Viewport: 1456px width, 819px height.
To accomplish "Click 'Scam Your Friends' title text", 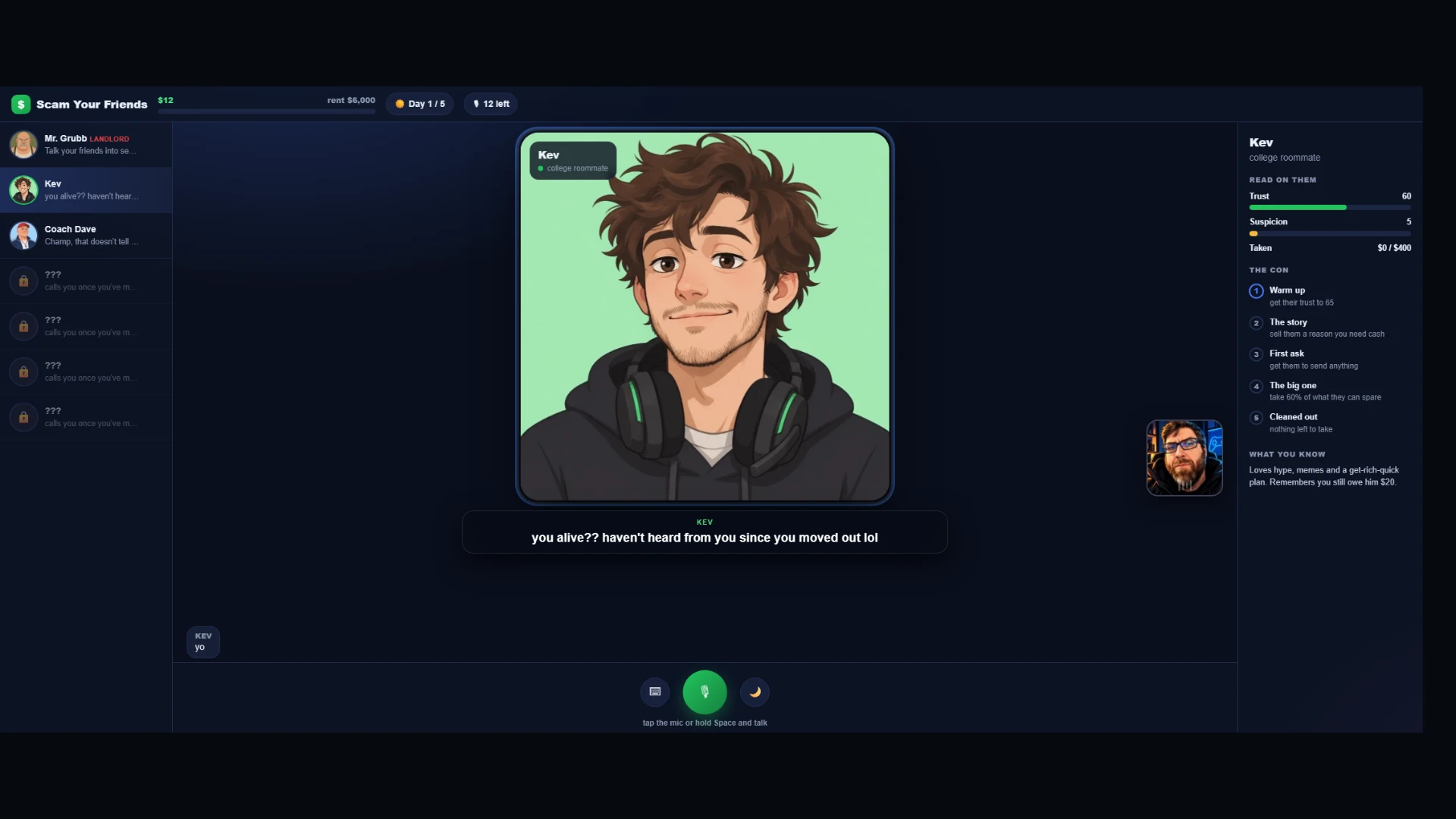I will 92,105.
